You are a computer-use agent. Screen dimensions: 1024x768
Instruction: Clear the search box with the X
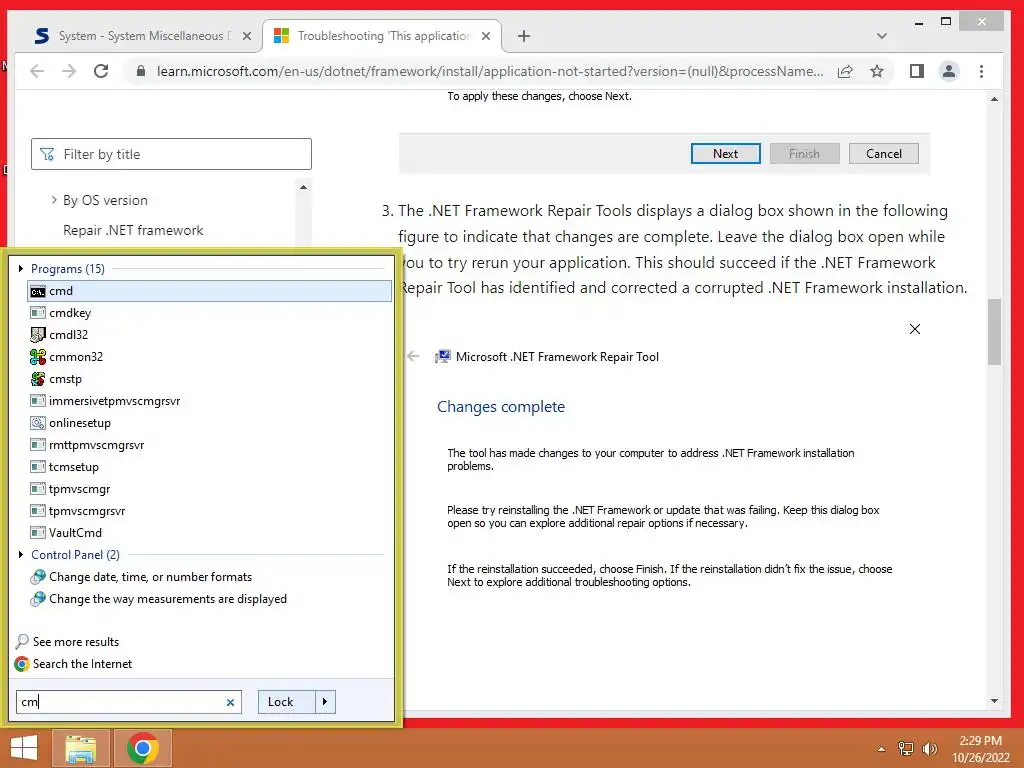pos(230,703)
